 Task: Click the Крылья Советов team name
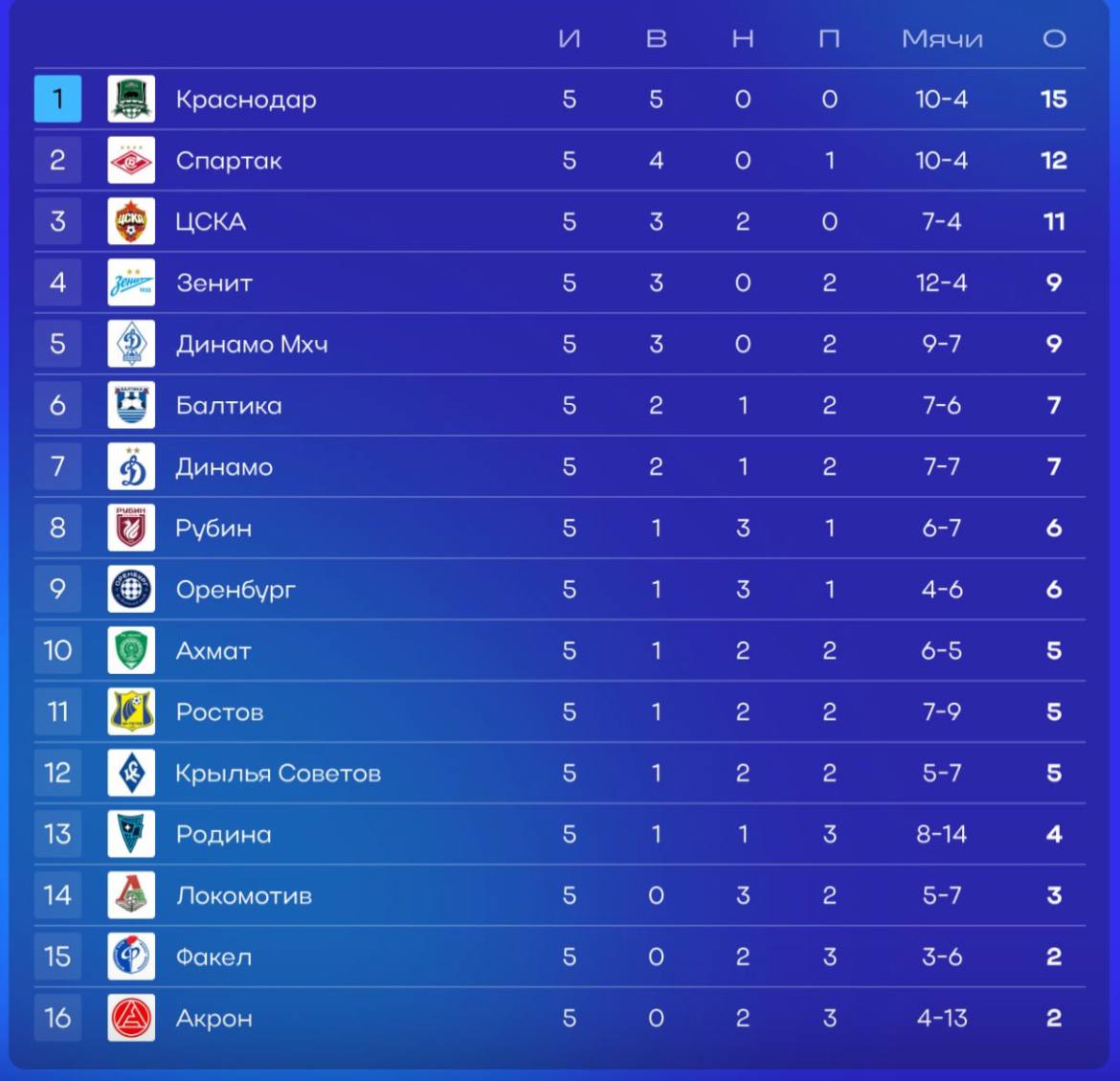click(x=279, y=773)
